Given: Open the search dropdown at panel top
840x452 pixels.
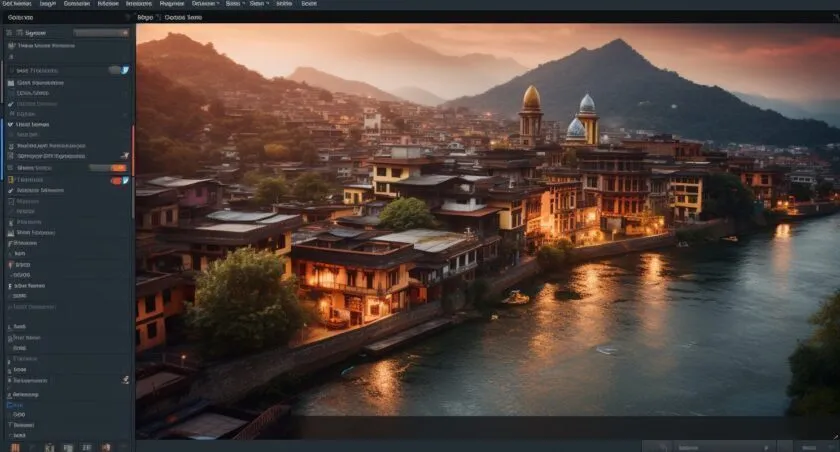Looking at the screenshot, I should [101, 33].
